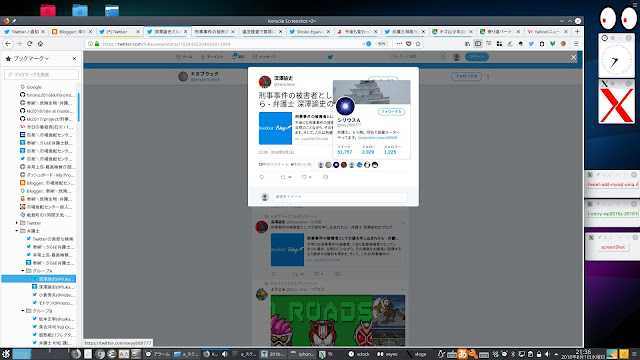
Task: Click the direct message envelope icon under tweet
Action: pos(325,177)
